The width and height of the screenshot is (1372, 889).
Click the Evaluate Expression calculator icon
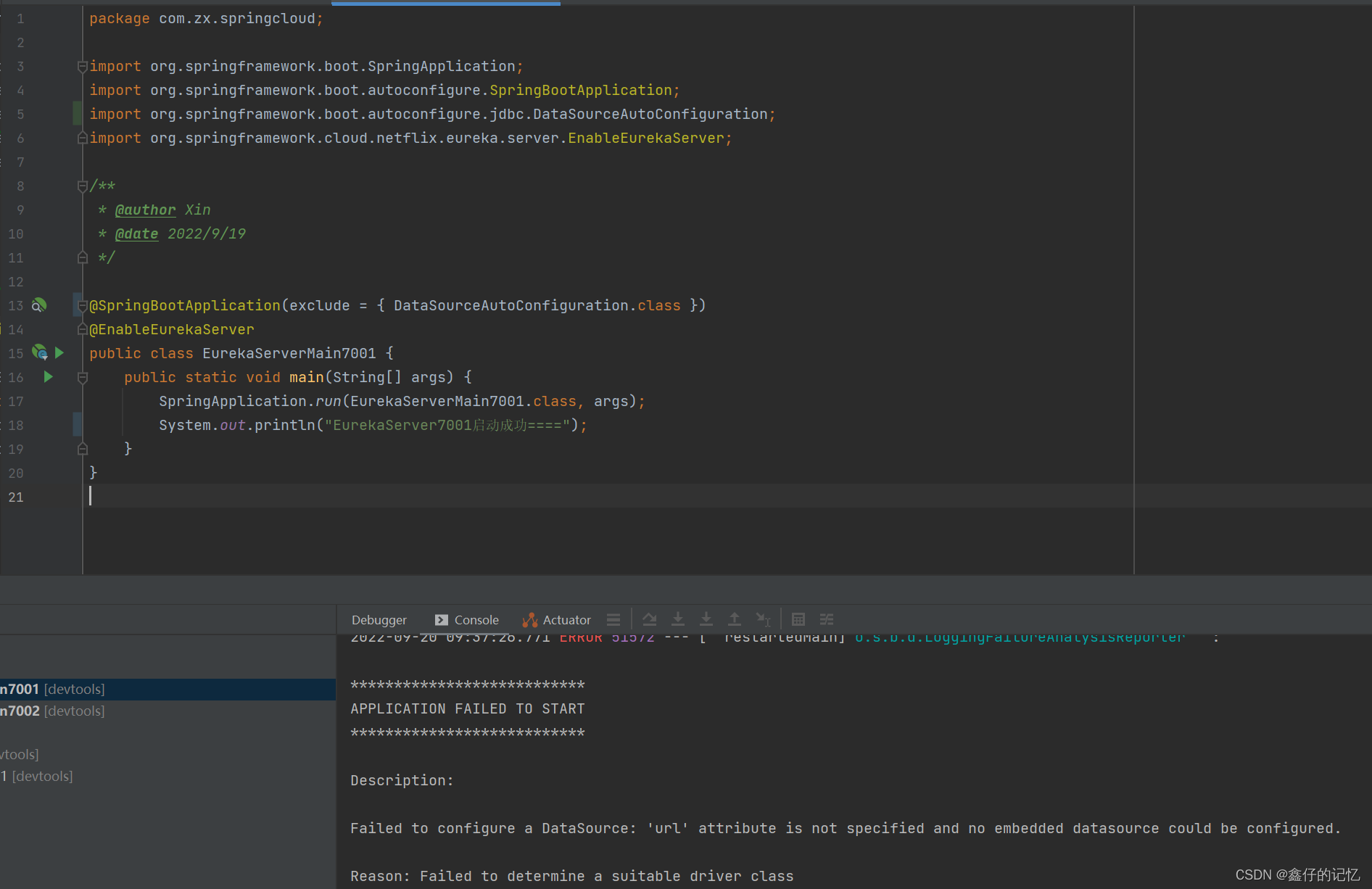pyautogui.click(x=798, y=619)
